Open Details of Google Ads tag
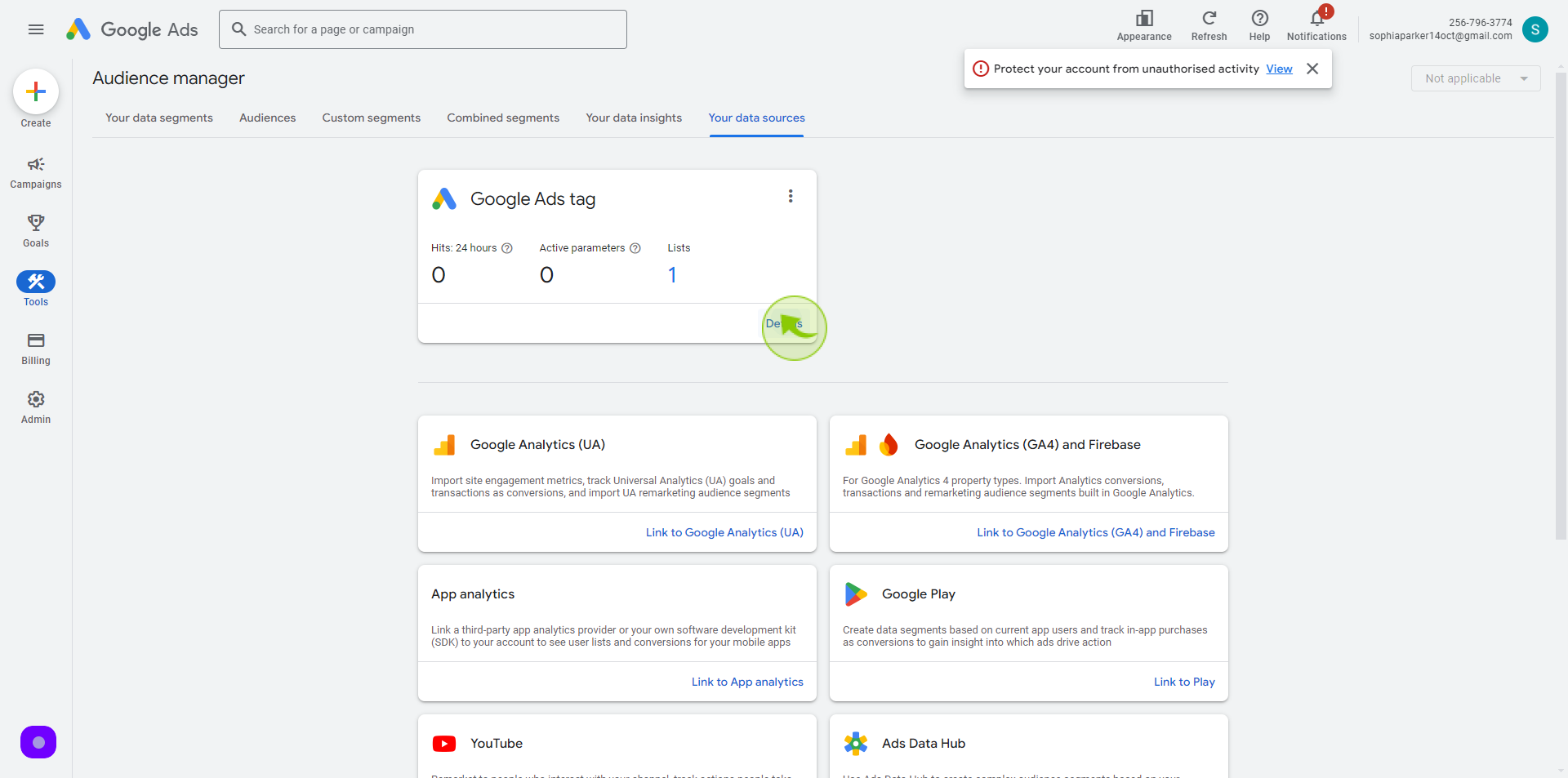This screenshot has width=1568, height=778. pos(784,324)
